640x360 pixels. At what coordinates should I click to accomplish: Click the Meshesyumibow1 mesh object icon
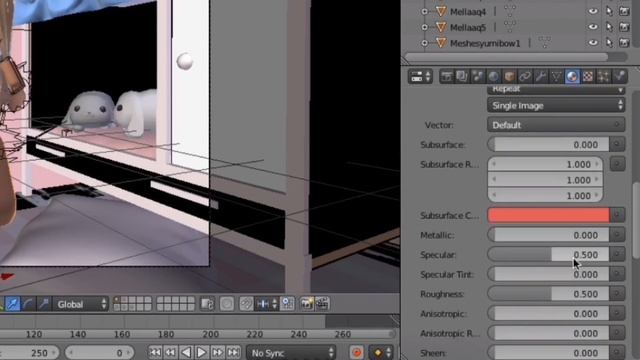point(441,43)
